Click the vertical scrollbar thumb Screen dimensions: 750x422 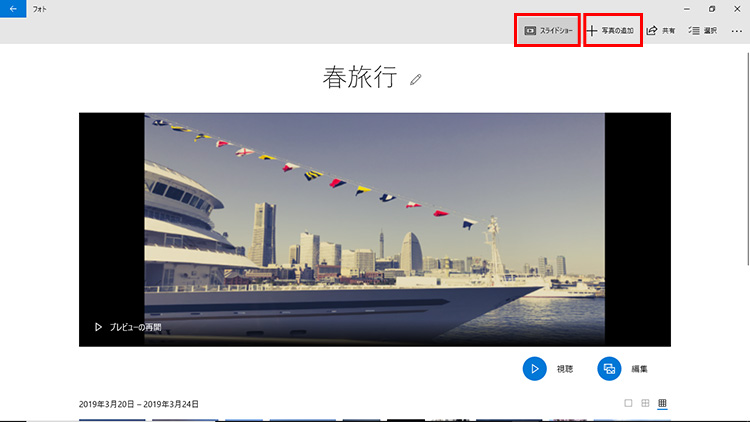(748, 158)
